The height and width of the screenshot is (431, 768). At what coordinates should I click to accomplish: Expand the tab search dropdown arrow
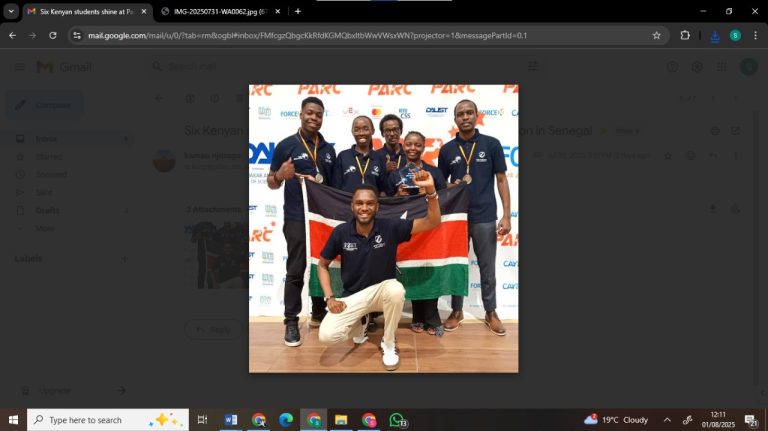tap(11, 11)
